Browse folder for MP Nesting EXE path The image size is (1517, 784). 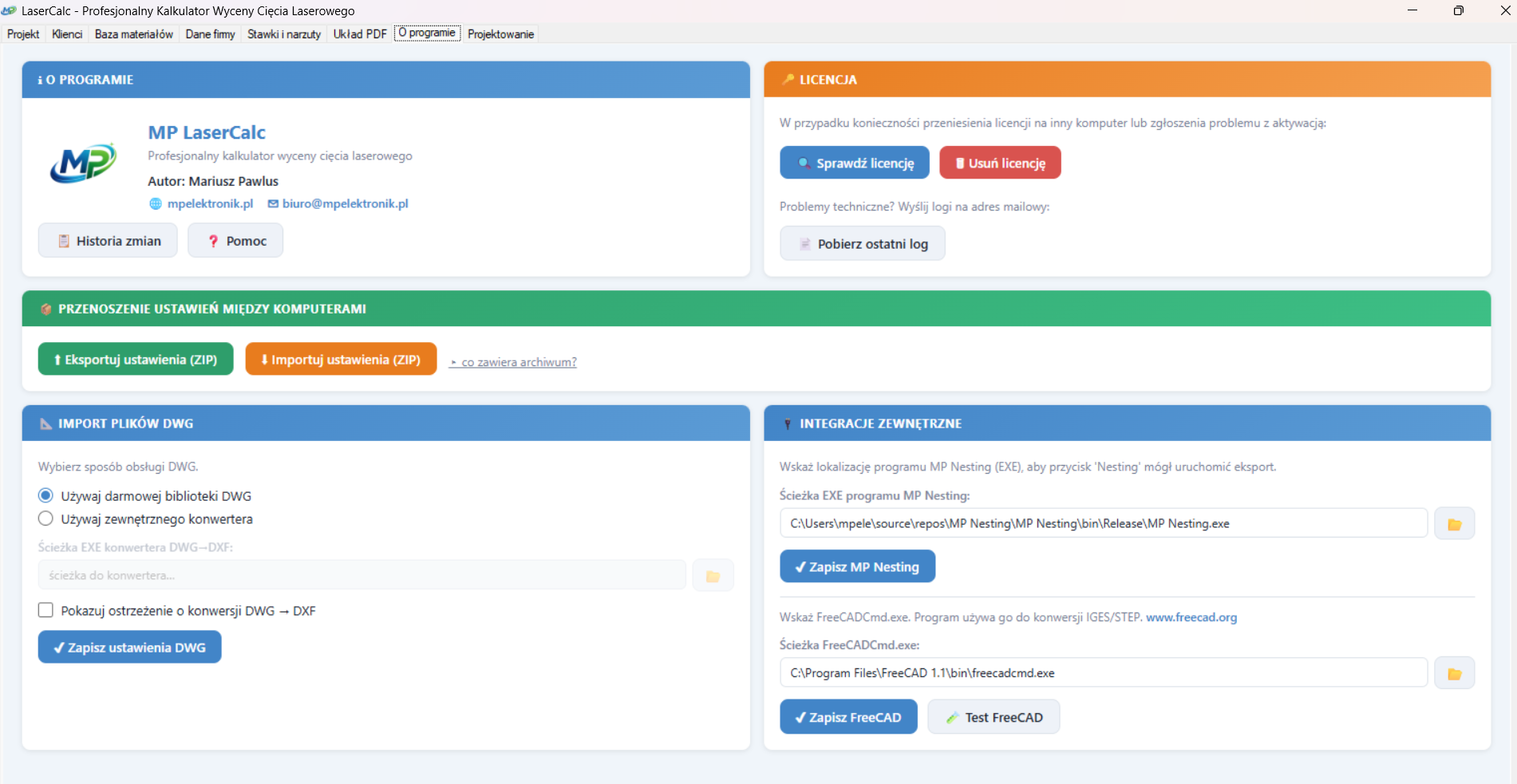pos(1454,524)
